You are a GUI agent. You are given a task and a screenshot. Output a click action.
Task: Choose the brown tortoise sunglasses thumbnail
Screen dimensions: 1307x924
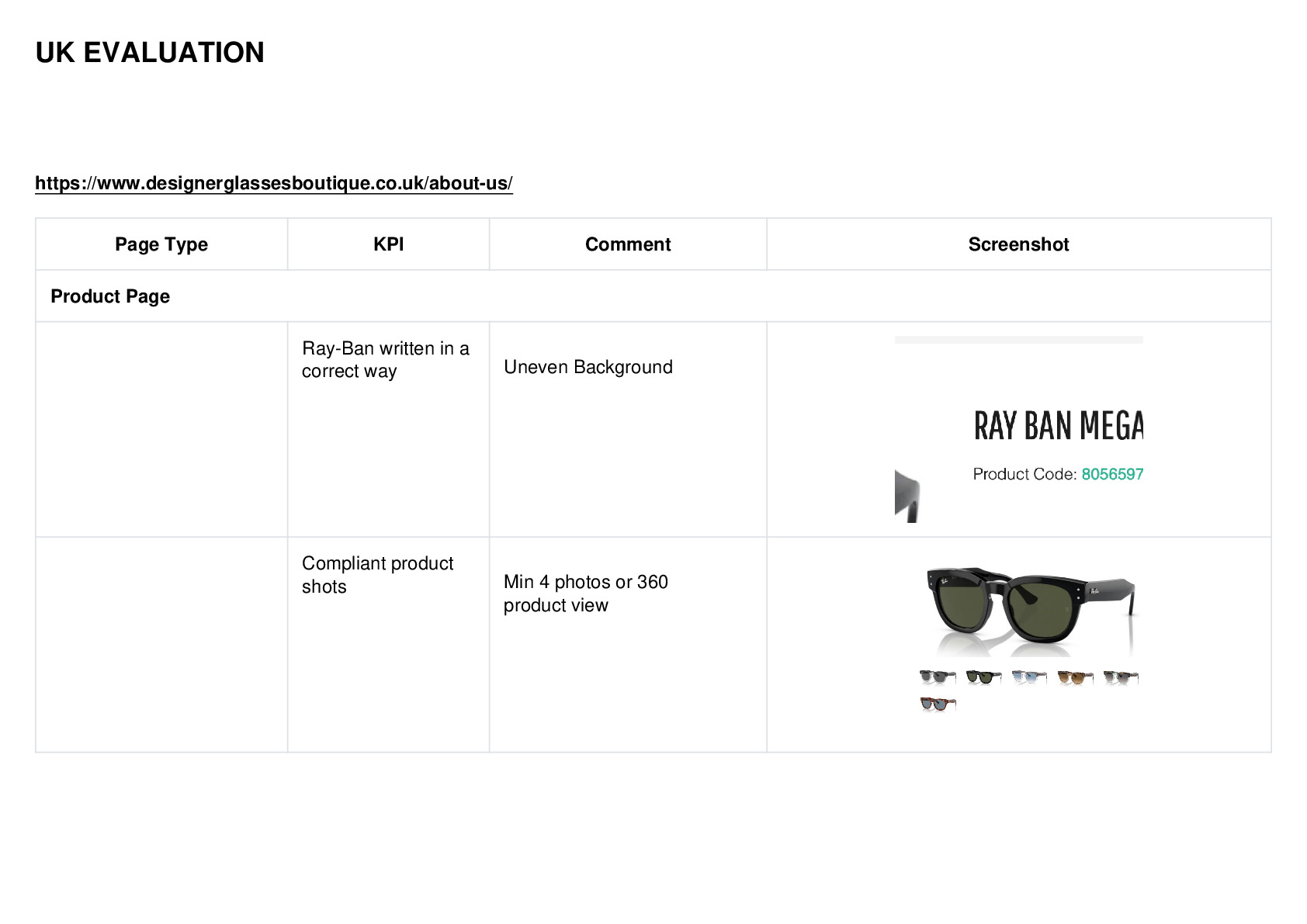tap(1075, 677)
